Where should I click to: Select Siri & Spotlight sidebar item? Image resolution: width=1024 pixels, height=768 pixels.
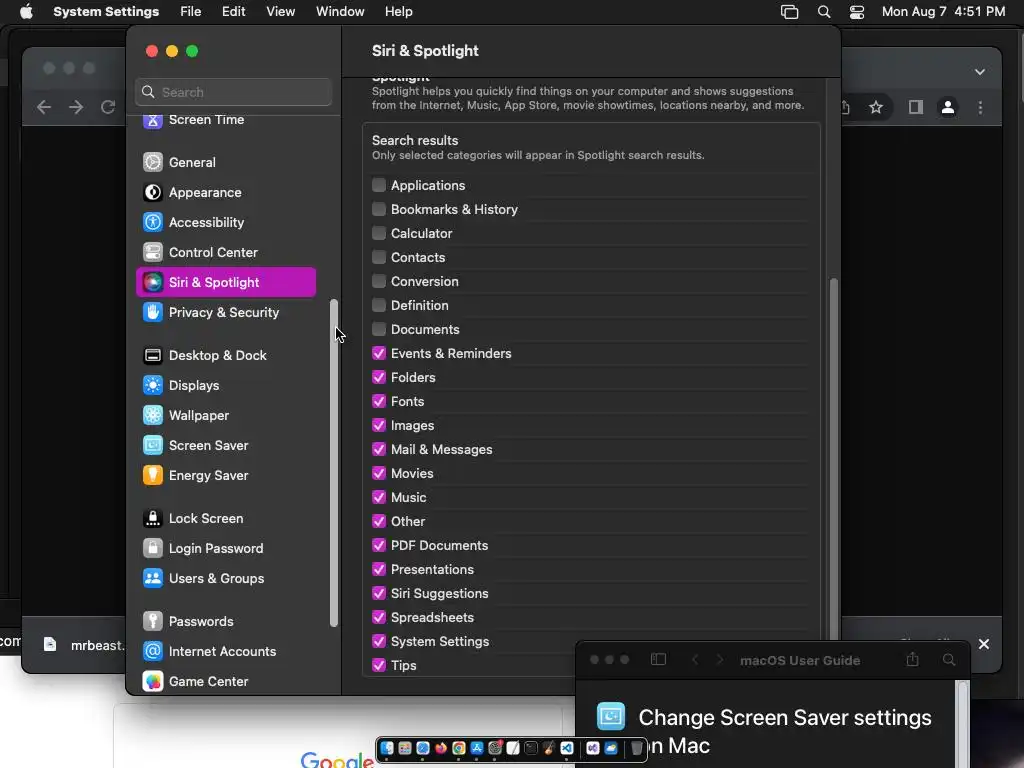(x=225, y=282)
